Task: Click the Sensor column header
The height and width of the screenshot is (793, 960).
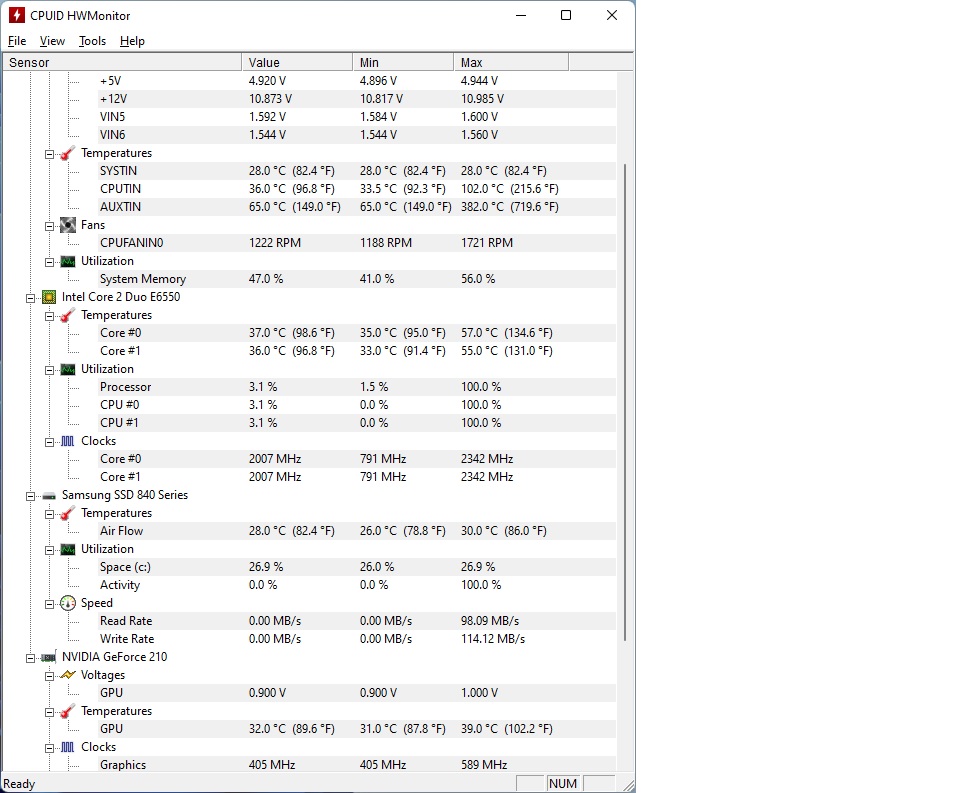Action: pyautogui.click(x=122, y=62)
